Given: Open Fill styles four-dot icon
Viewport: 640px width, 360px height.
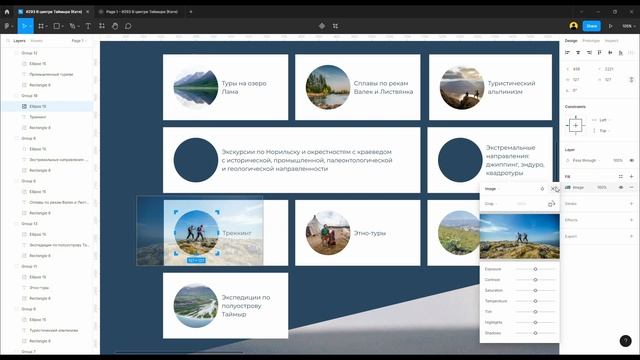Looking at the screenshot, I should [621, 177].
